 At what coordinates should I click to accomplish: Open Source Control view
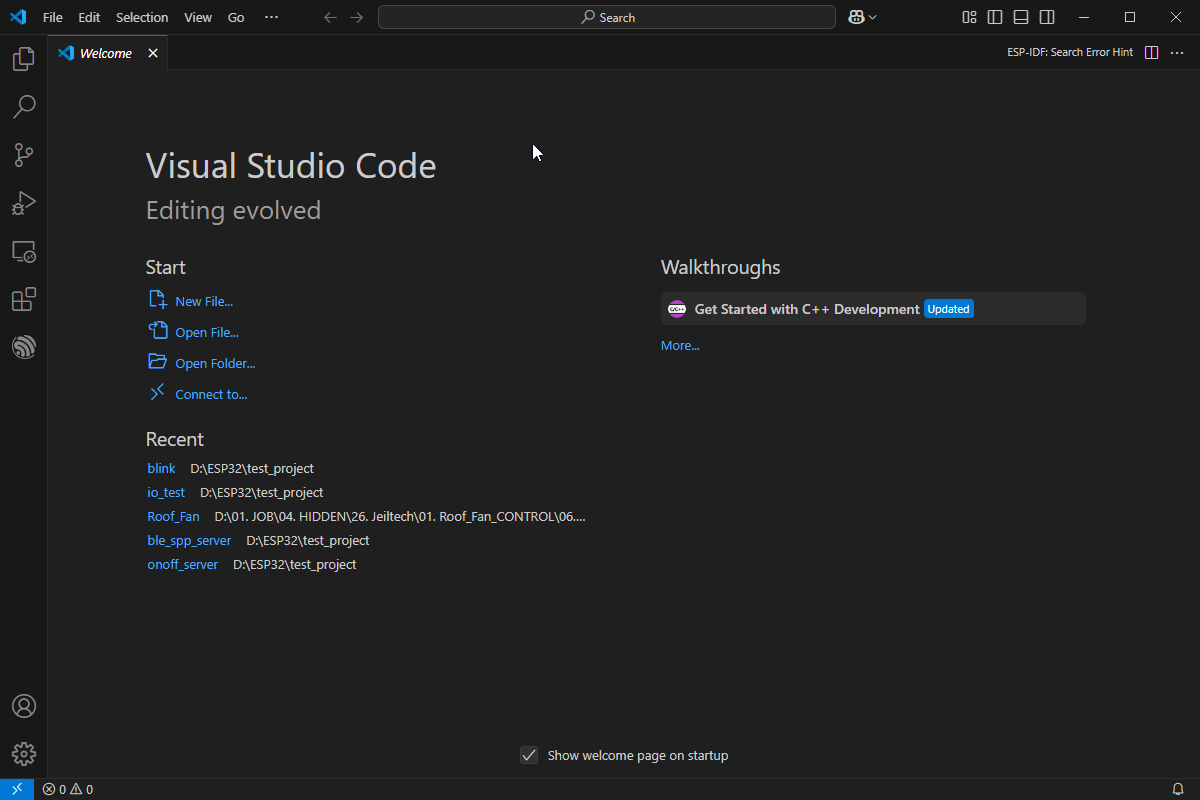[x=23, y=155]
